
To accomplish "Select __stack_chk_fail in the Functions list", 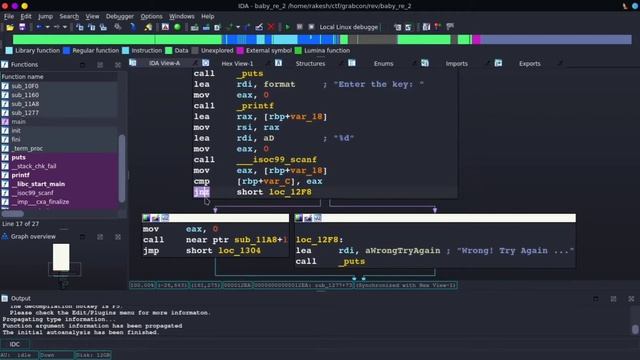I will [x=59, y=167].
